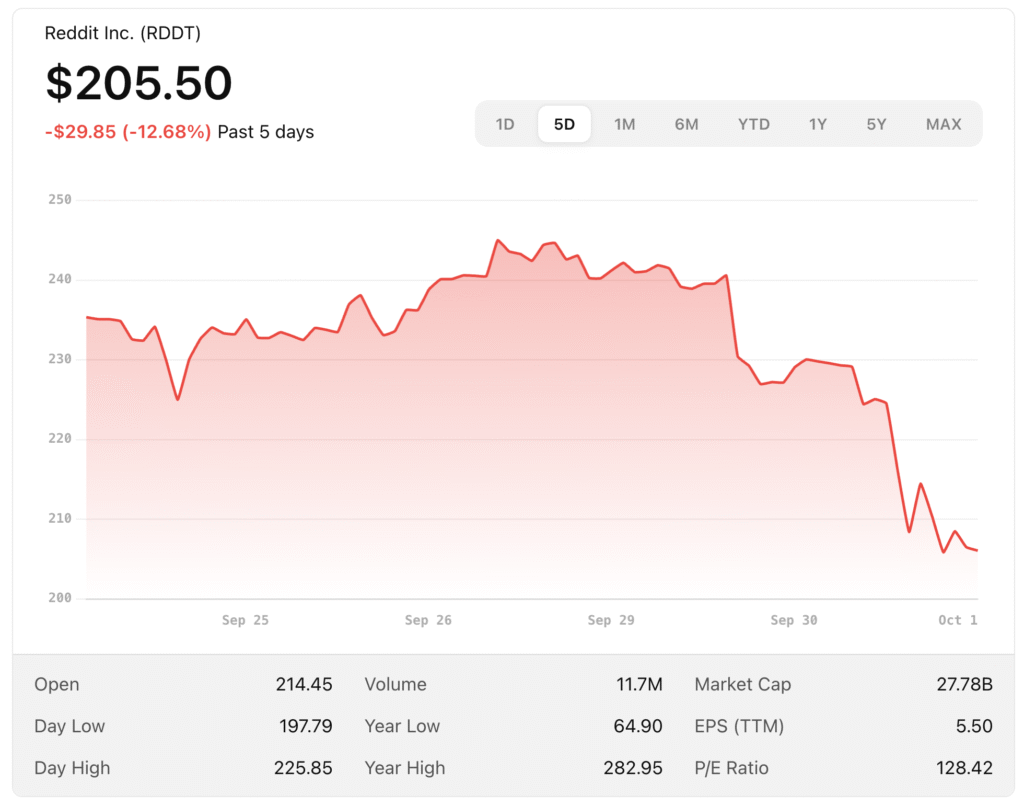This screenshot has width=1024, height=806.
Task: Click the Sep 29 date axis label
Action: click(x=611, y=620)
